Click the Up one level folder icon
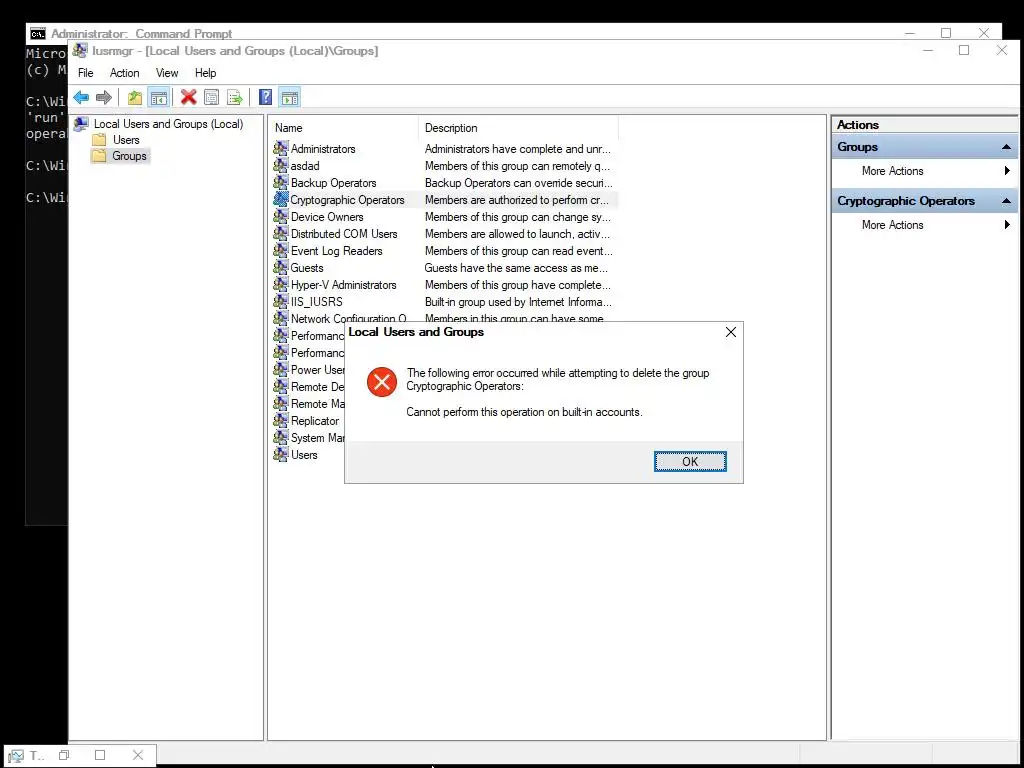The image size is (1024, 768). (135, 98)
